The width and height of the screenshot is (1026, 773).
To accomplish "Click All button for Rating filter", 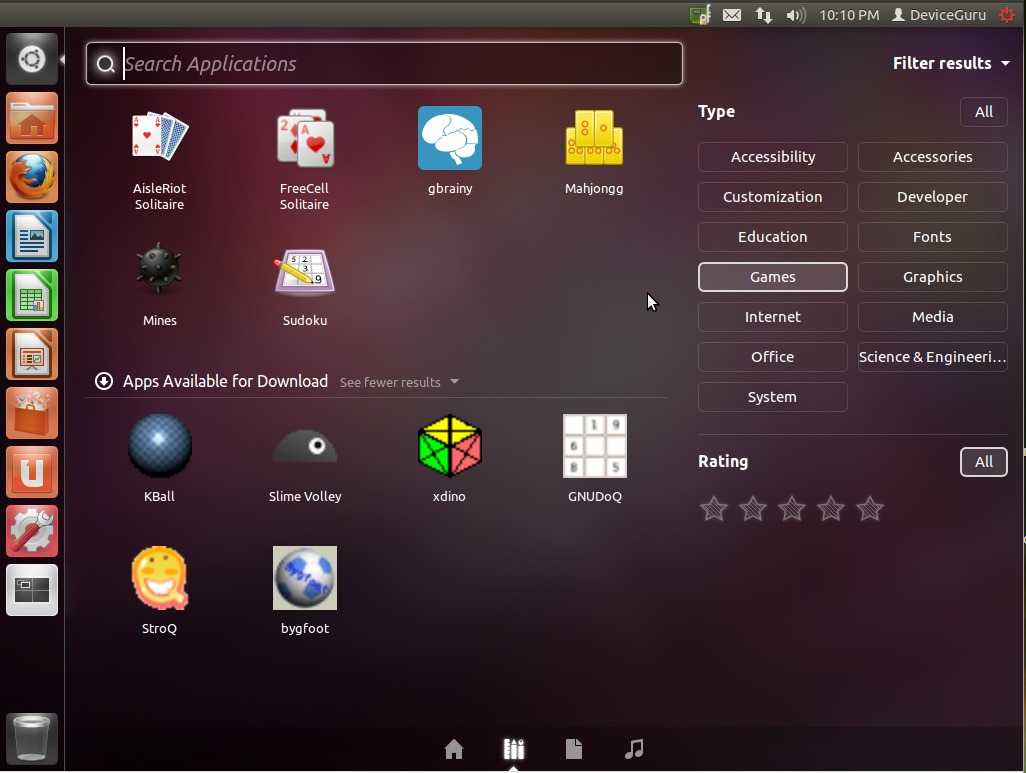I will (x=983, y=462).
